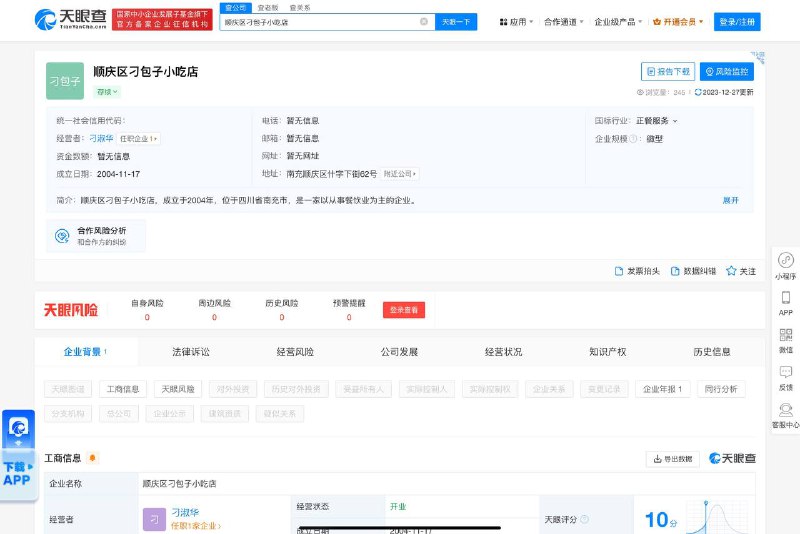The height and width of the screenshot is (534, 800).
Task: Switch to the 经营风险 tab
Action: (295, 351)
